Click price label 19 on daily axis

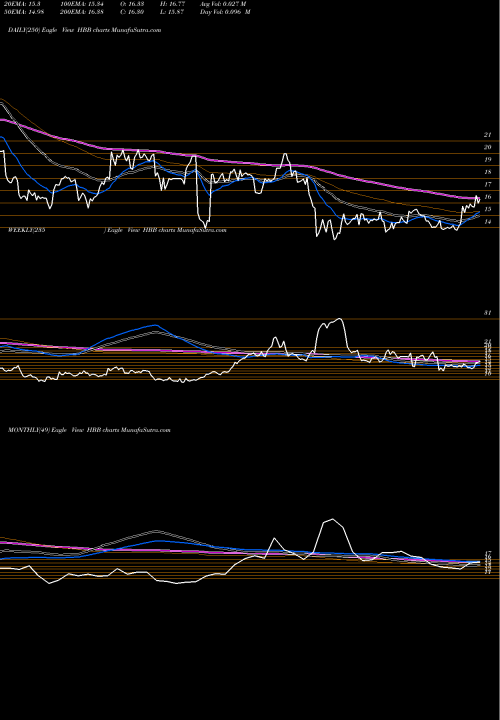[487, 159]
